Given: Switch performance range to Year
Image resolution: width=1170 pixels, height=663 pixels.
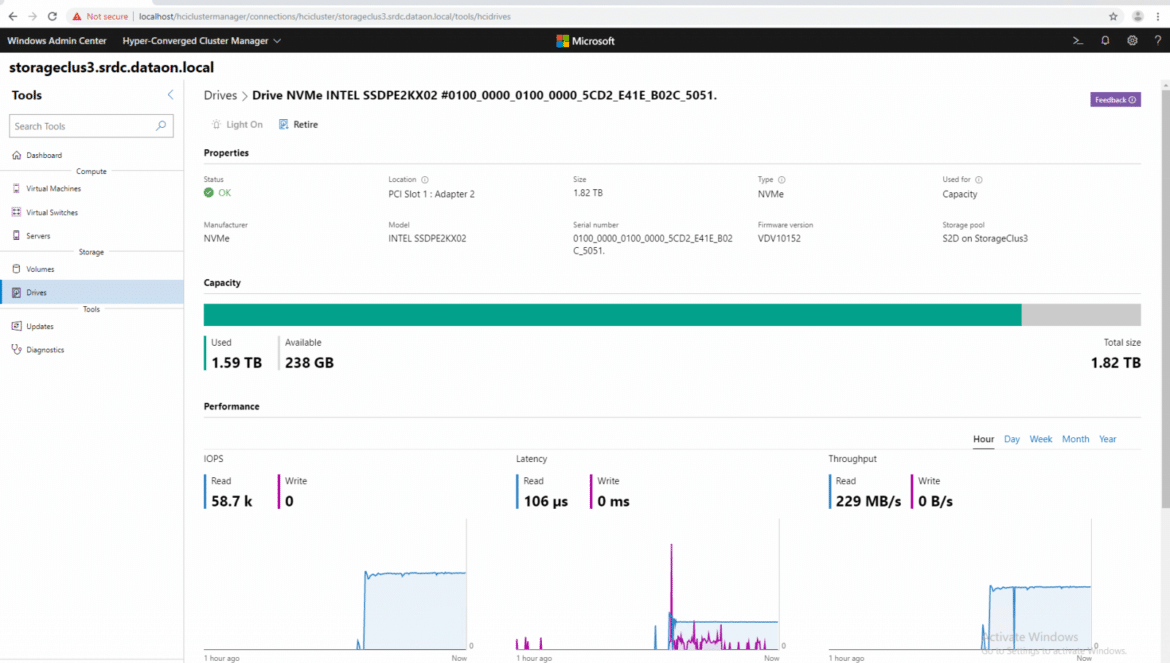Looking at the screenshot, I should (1107, 439).
